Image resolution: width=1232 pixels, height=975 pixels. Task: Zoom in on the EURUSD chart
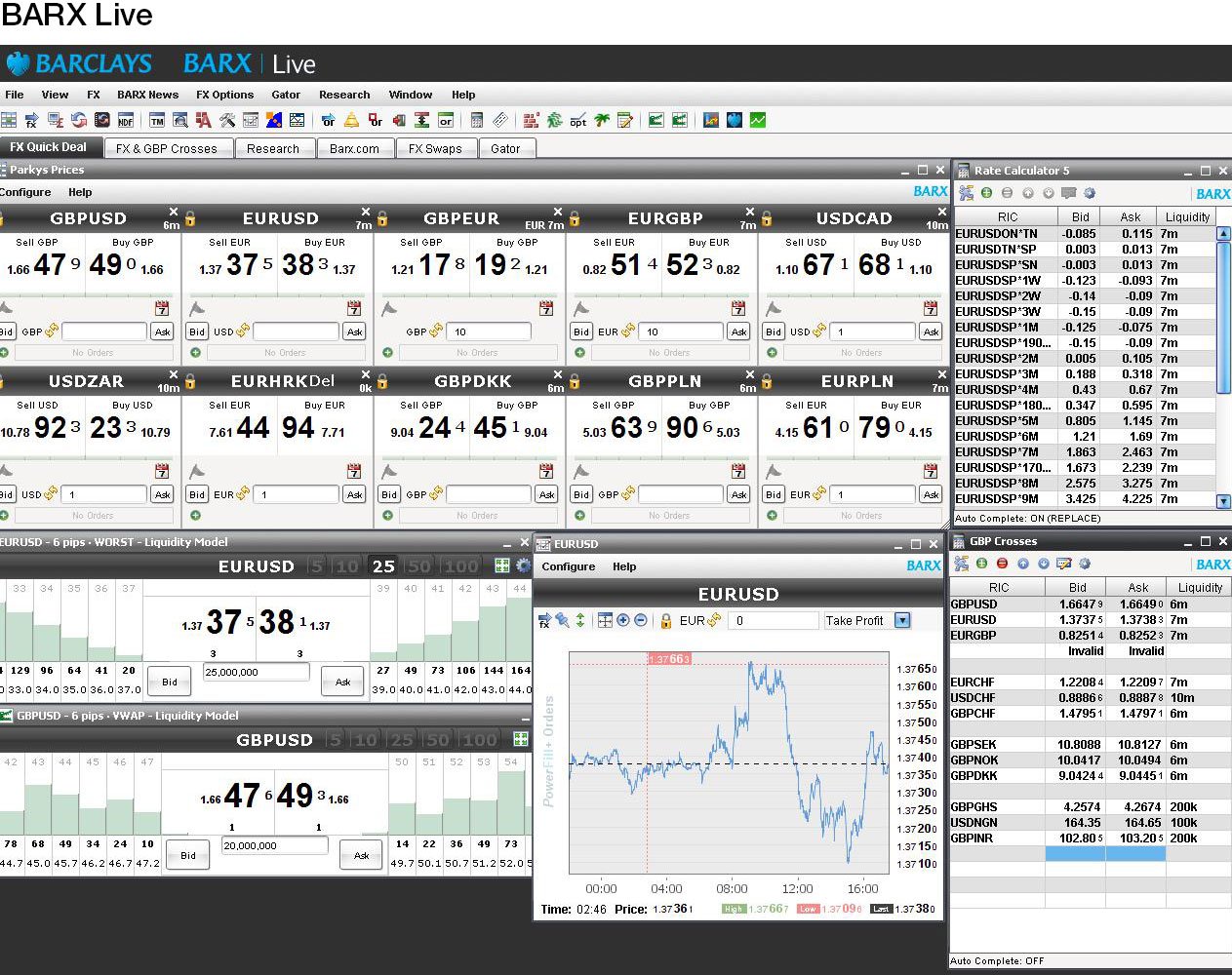[x=622, y=620]
